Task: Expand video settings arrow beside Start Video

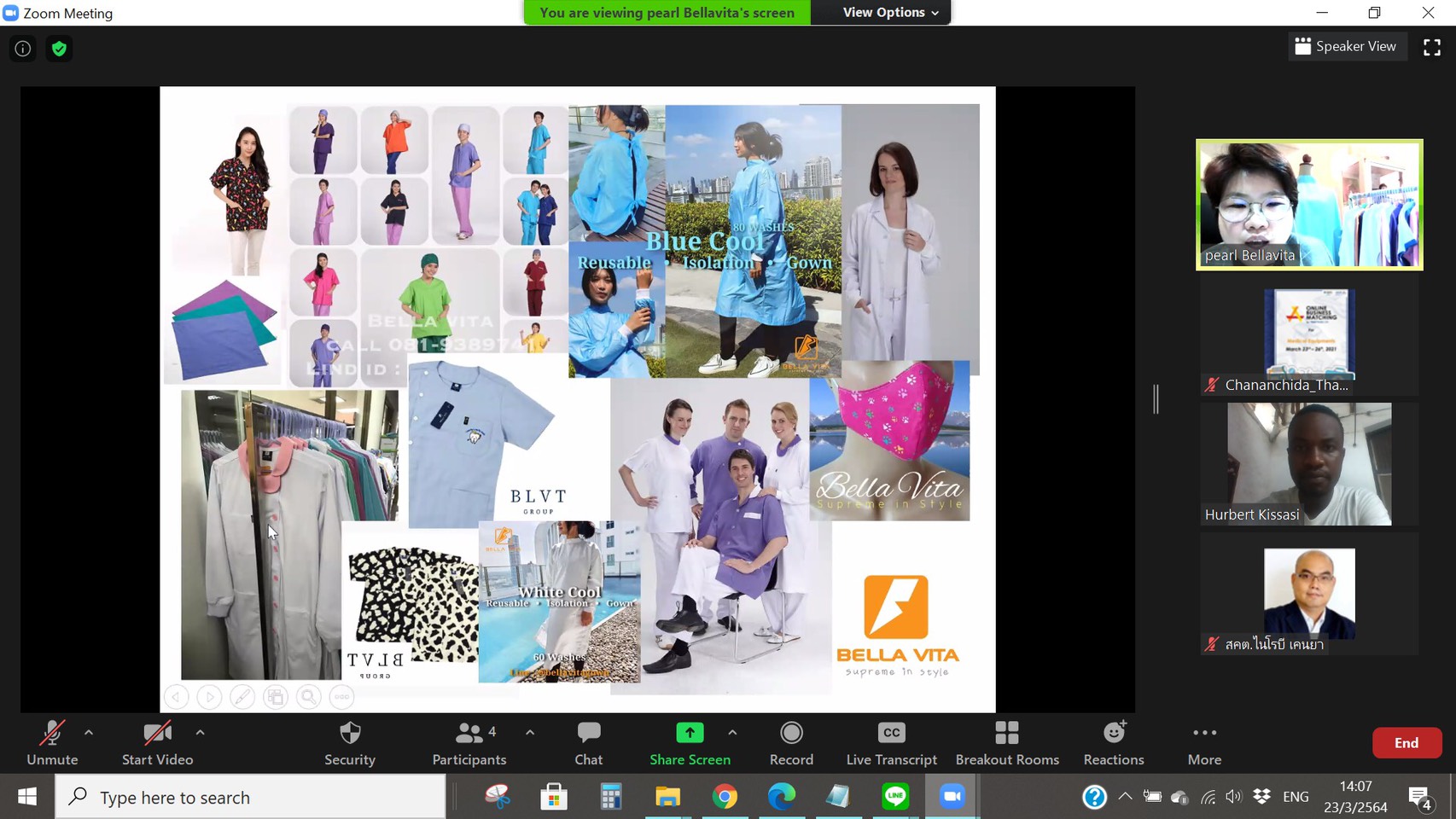Action: (200, 732)
